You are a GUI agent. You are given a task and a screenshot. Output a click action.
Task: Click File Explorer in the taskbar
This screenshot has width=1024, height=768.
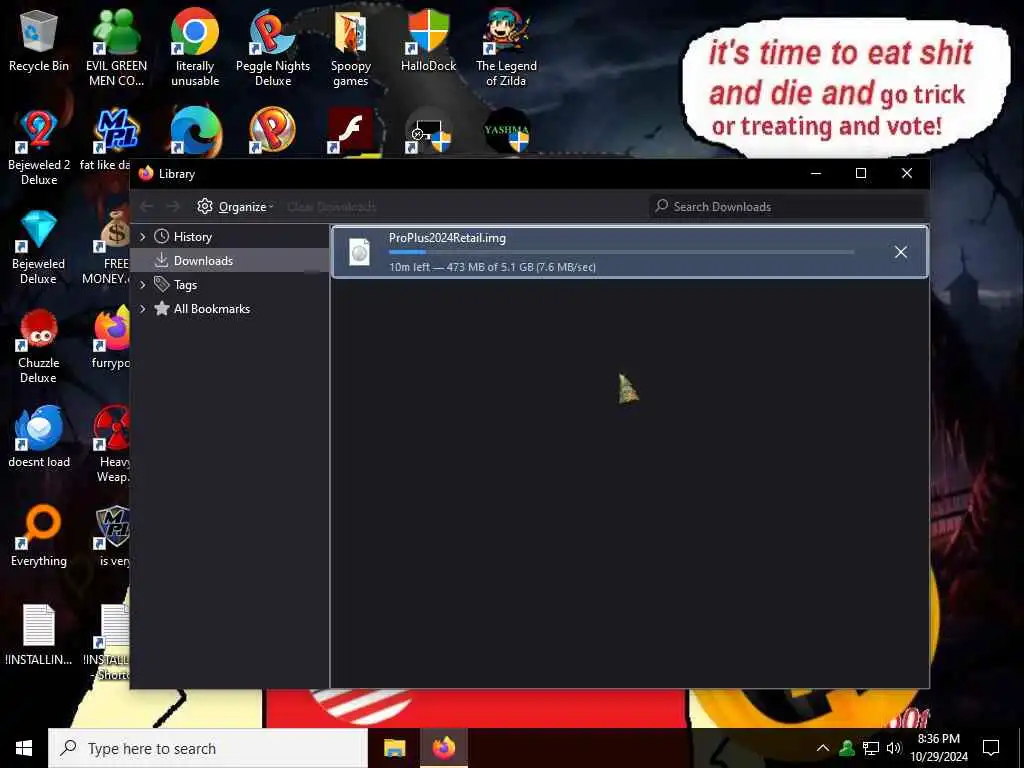(x=394, y=748)
